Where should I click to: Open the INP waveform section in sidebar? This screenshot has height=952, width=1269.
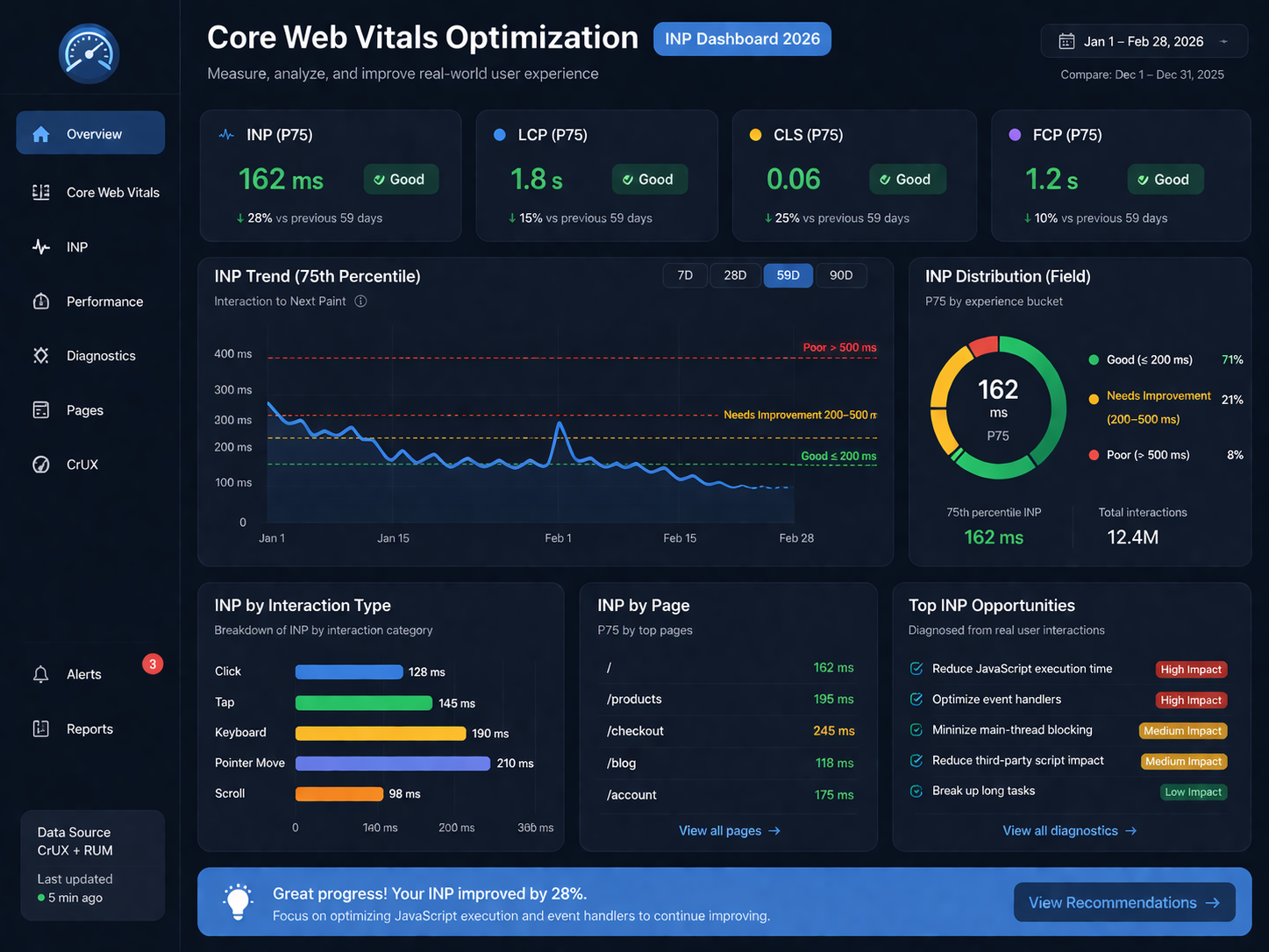(x=40, y=246)
